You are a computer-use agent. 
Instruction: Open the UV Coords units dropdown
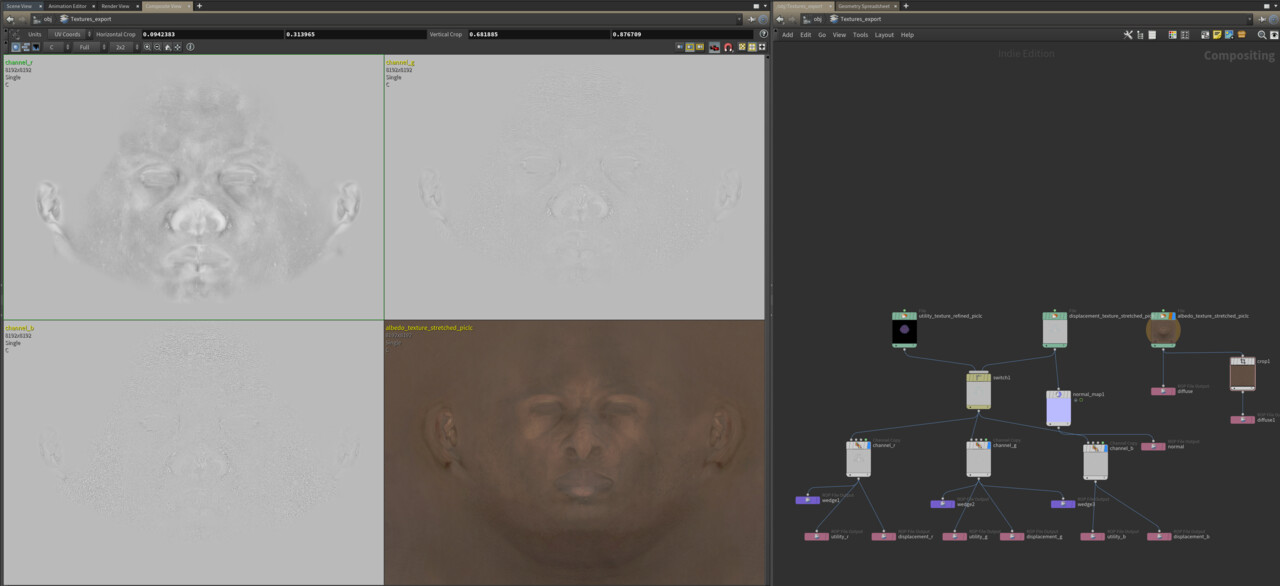[71, 34]
